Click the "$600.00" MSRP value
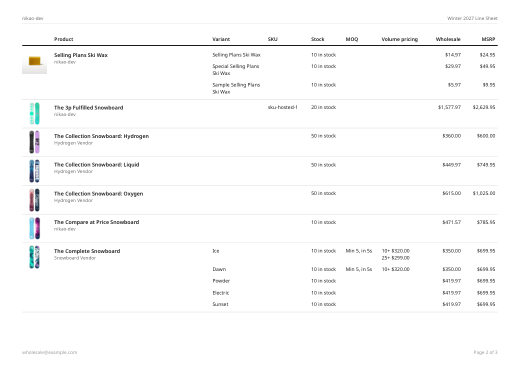 (x=486, y=136)
